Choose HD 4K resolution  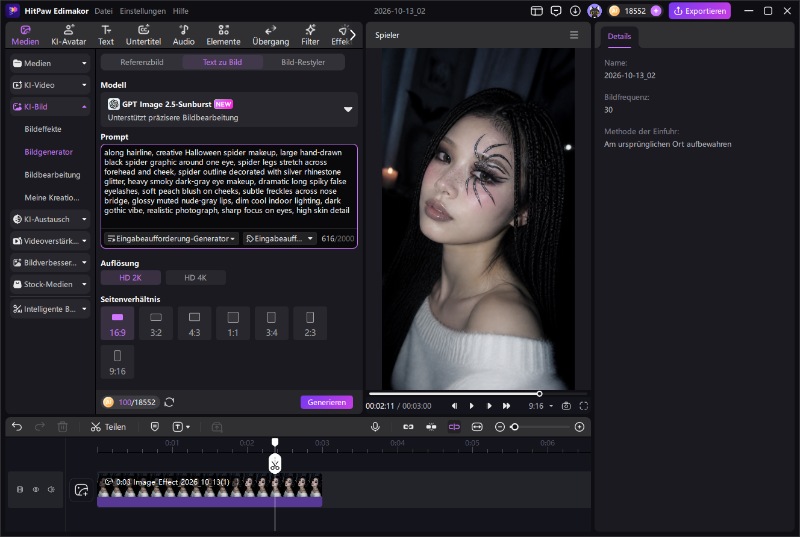[x=195, y=278]
